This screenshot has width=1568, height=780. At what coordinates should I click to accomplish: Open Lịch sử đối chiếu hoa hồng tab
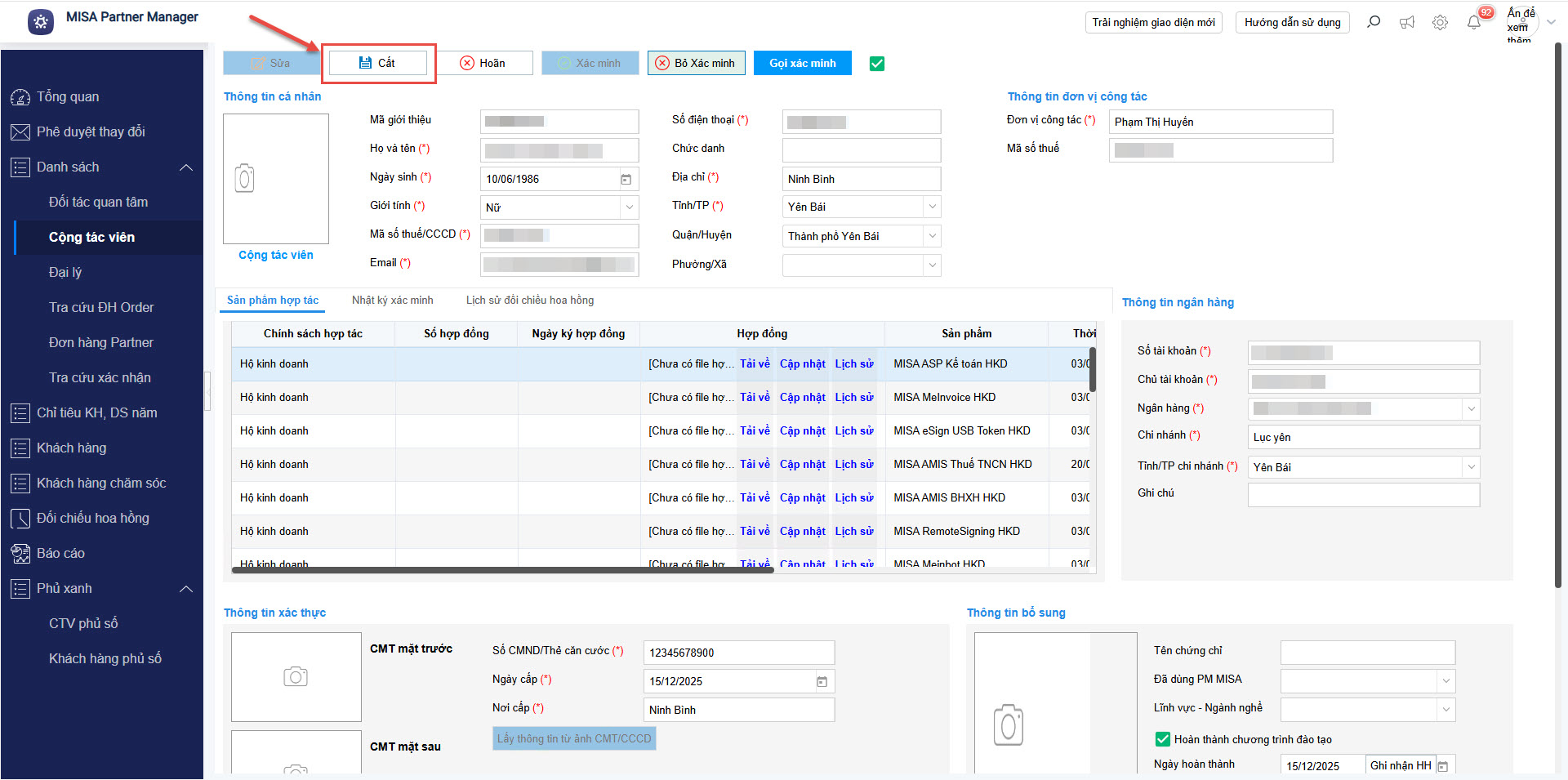(x=530, y=301)
